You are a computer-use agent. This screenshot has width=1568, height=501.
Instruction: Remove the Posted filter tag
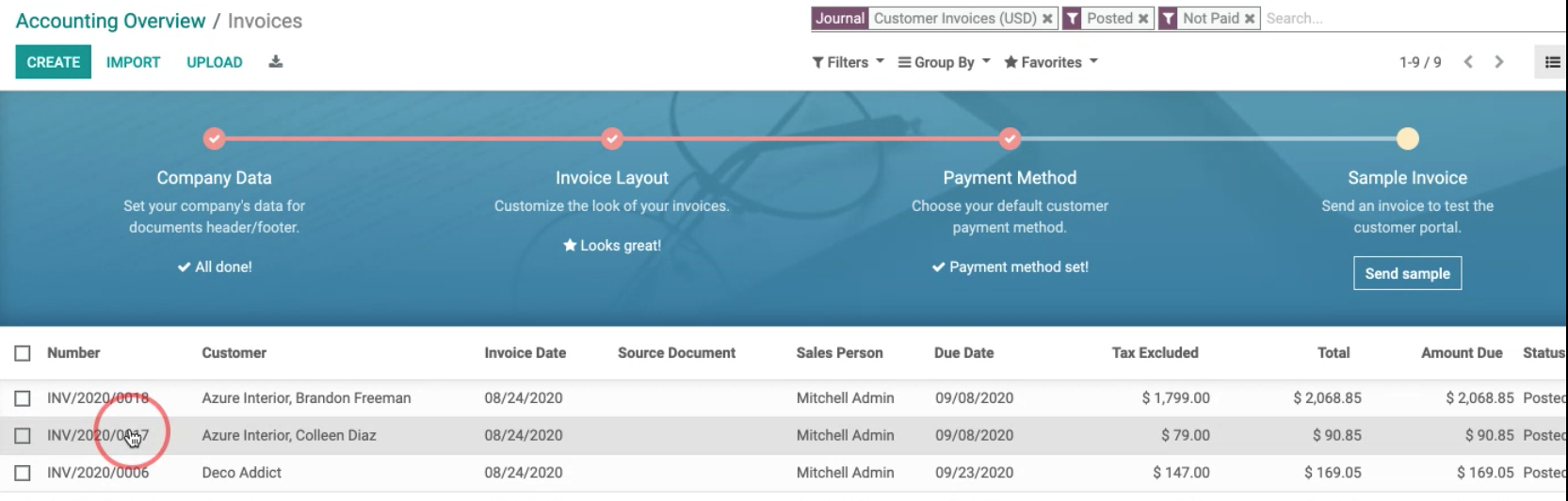click(x=1143, y=19)
